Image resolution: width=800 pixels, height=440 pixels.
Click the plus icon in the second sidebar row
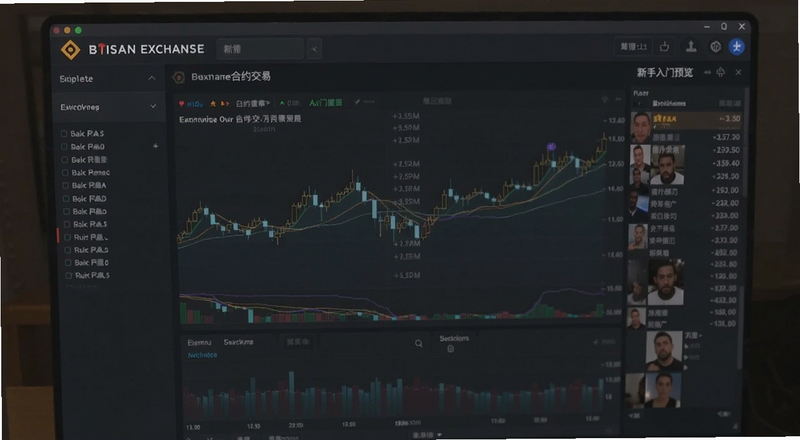click(155, 146)
